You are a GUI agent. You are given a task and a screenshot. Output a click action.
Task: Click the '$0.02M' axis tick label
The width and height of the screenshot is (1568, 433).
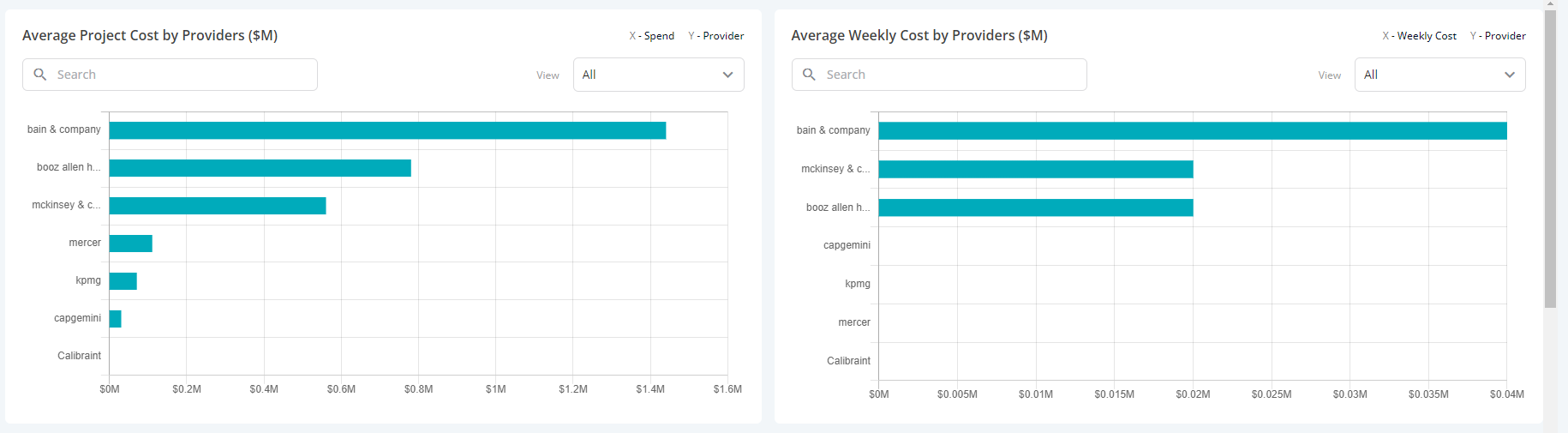point(1193,394)
